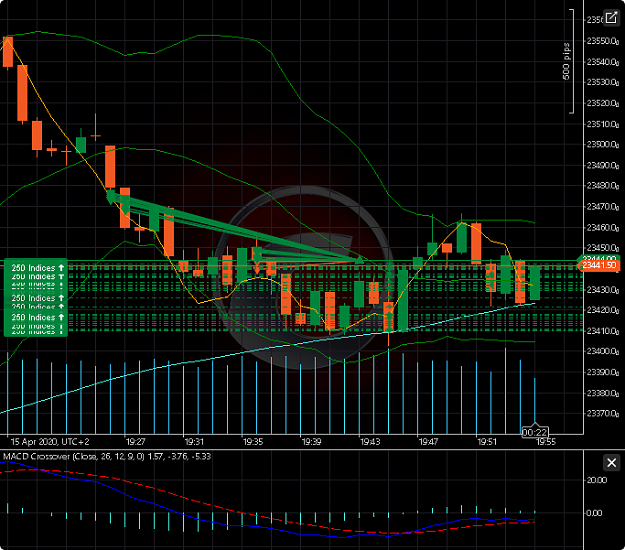Viewport: 625px width, 550px height.
Task: Click the 23370.0 price axis label
Action: (603, 413)
